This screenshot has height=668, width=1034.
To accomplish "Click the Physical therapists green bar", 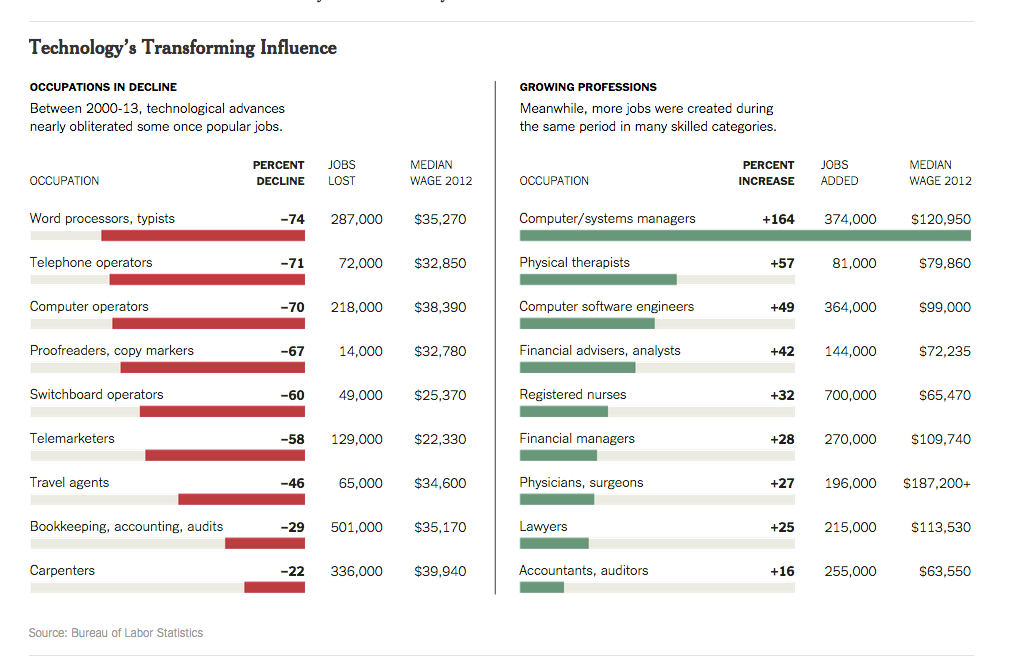I will pos(598,280).
